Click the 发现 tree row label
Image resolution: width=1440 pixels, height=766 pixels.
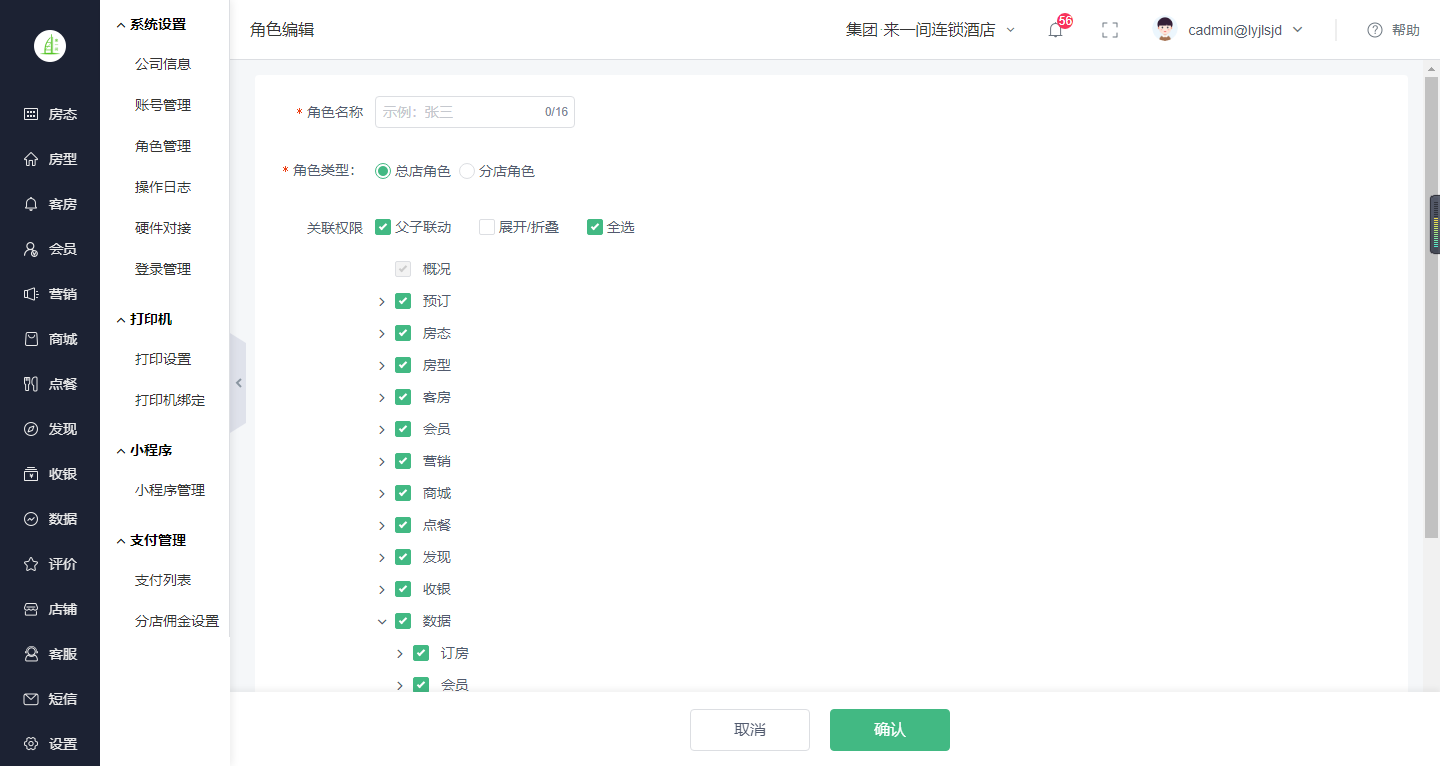pos(437,557)
